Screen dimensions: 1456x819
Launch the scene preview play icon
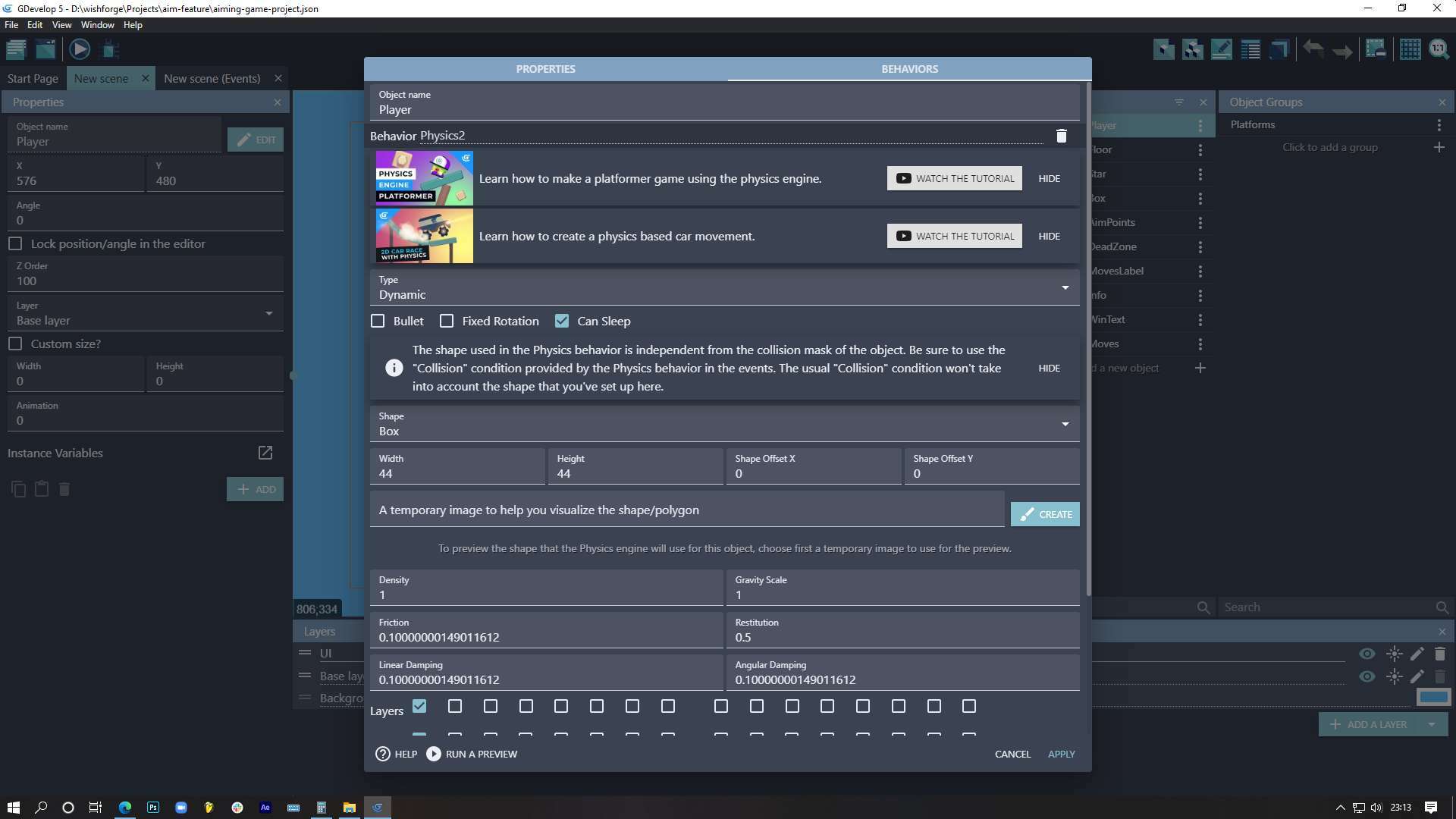point(80,49)
